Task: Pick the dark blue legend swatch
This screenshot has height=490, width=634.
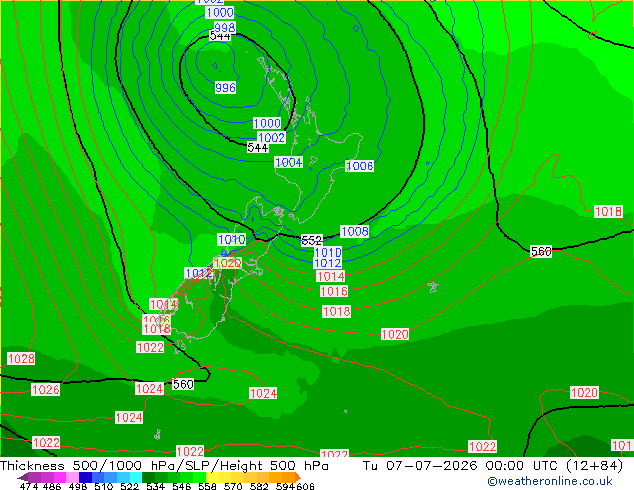Action: [85, 477]
